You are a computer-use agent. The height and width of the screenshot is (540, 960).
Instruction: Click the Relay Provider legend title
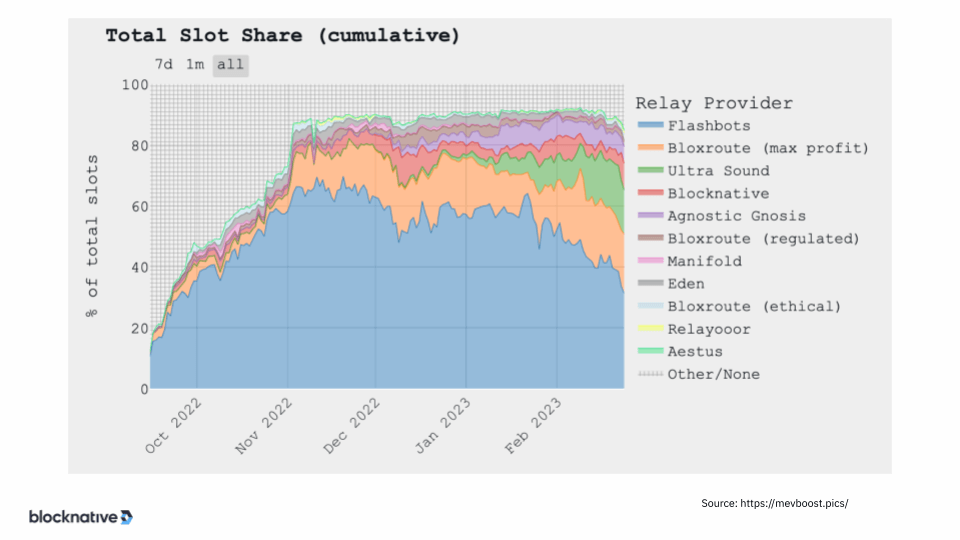tap(714, 103)
